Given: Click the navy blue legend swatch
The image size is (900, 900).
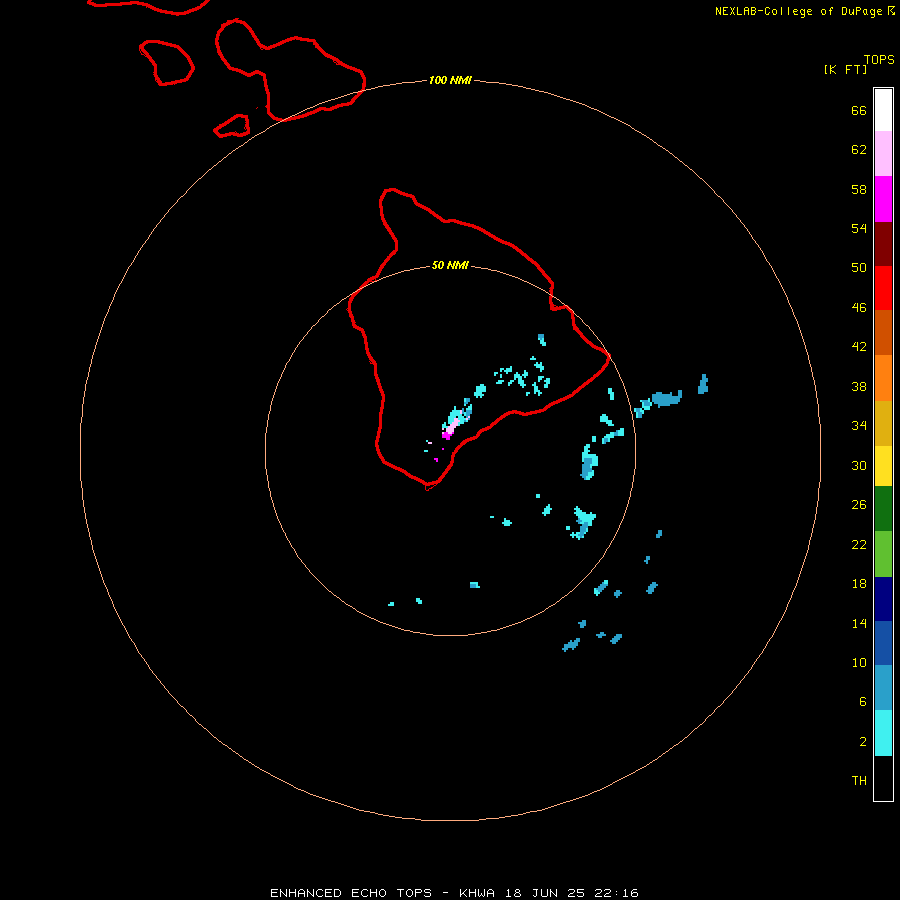Looking at the screenshot, I should [x=883, y=599].
